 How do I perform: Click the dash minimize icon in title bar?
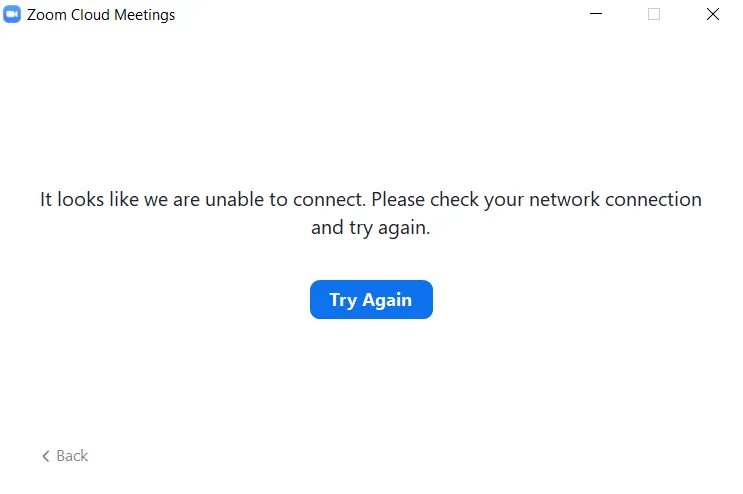coord(596,14)
